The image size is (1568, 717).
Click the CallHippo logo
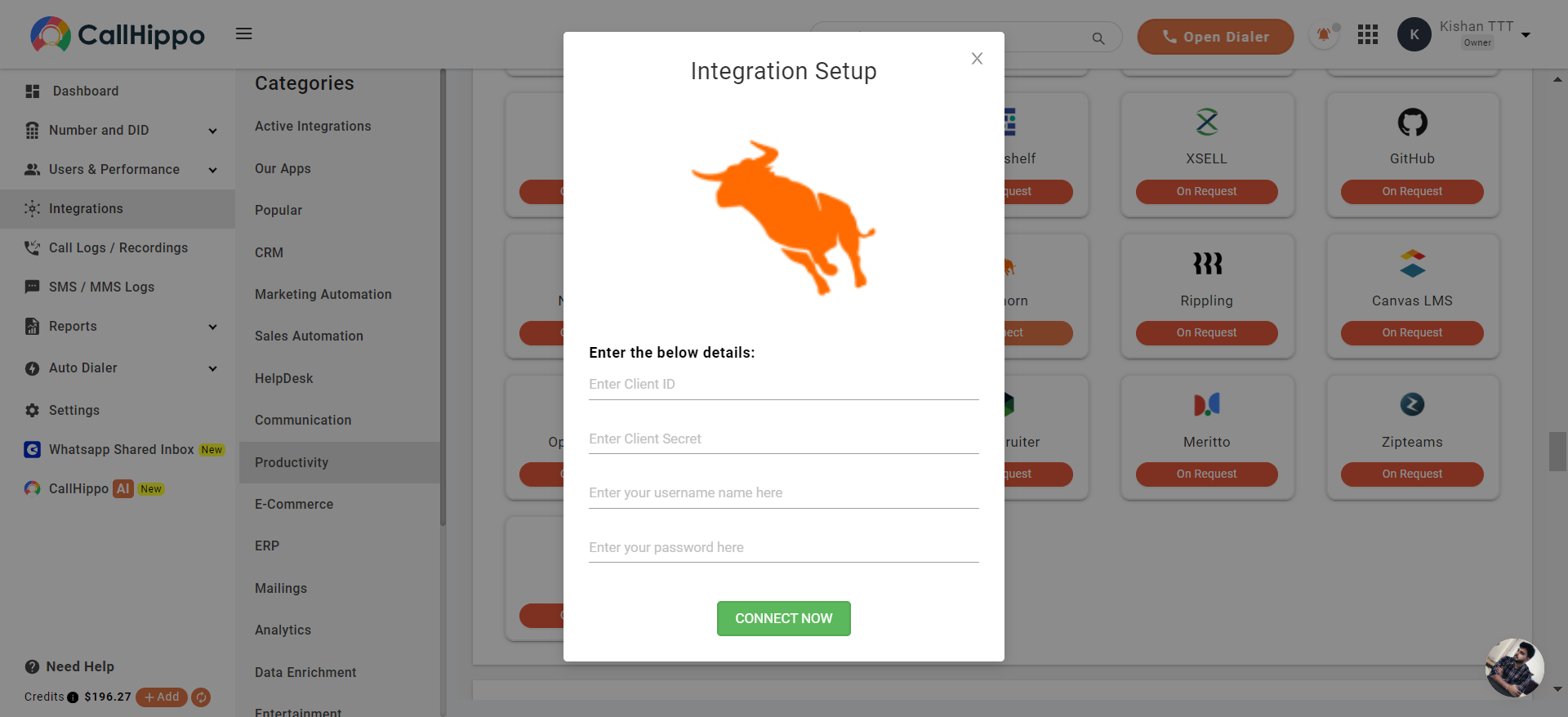pyautogui.click(x=118, y=34)
